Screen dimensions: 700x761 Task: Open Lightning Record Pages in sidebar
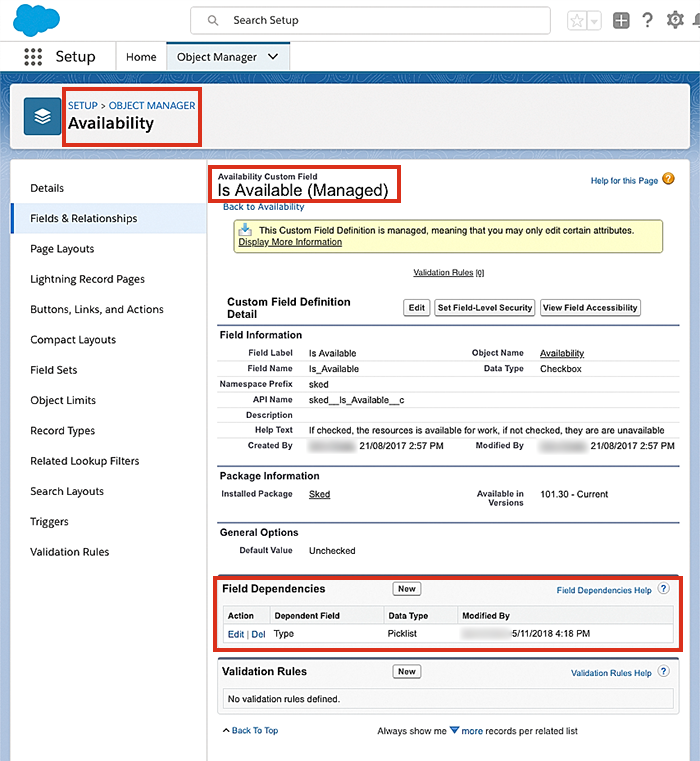pyautogui.click(x=87, y=280)
